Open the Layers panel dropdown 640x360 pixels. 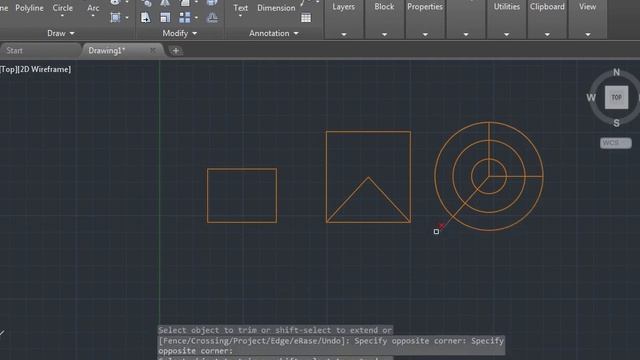pyautogui.click(x=344, y=35)
